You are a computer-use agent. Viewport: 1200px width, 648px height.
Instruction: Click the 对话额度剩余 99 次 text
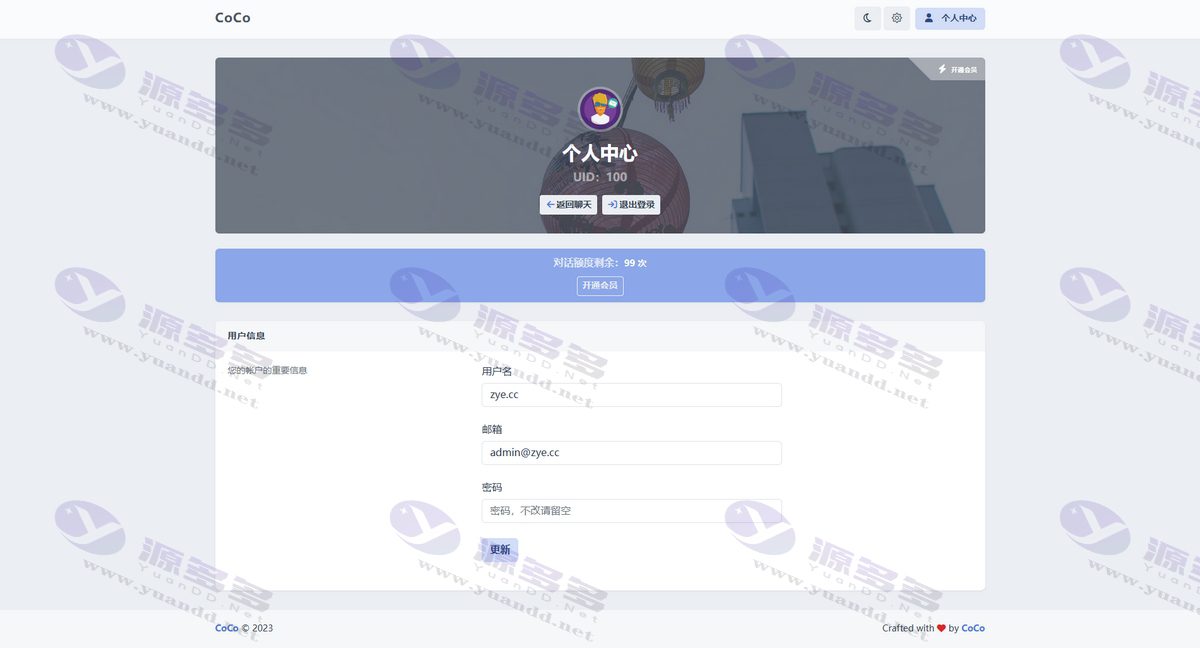(600, 263)
